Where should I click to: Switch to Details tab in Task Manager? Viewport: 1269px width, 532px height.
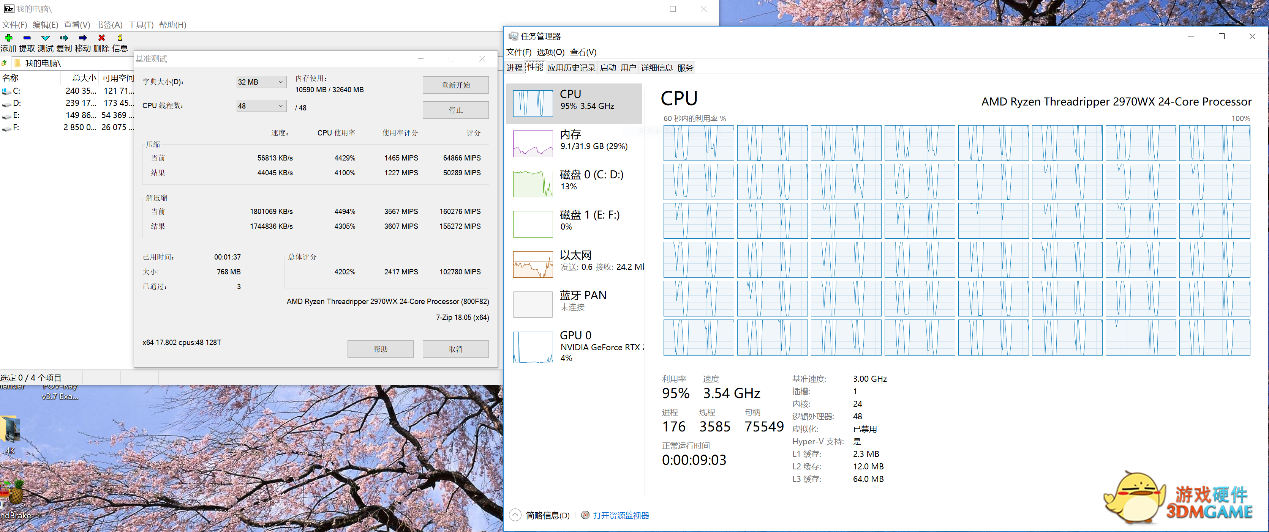(656, 68)
